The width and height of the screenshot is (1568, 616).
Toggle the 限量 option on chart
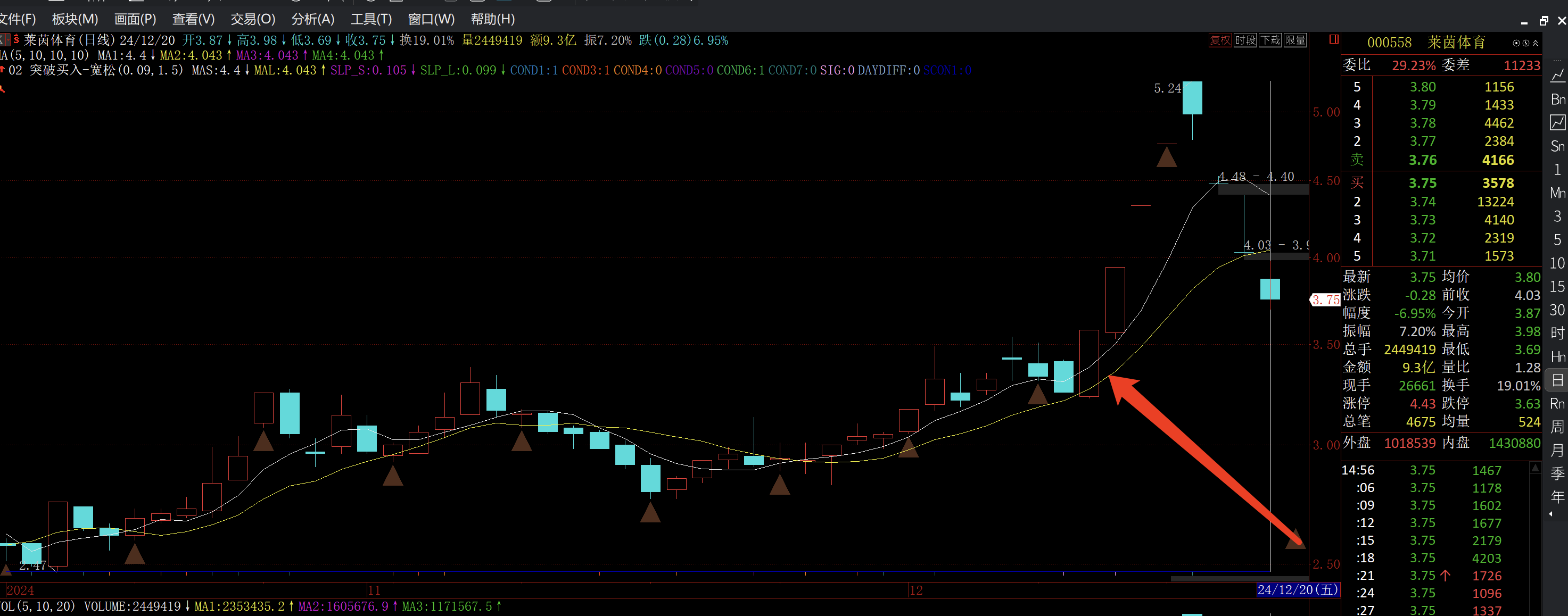(x=1295, y=40)
